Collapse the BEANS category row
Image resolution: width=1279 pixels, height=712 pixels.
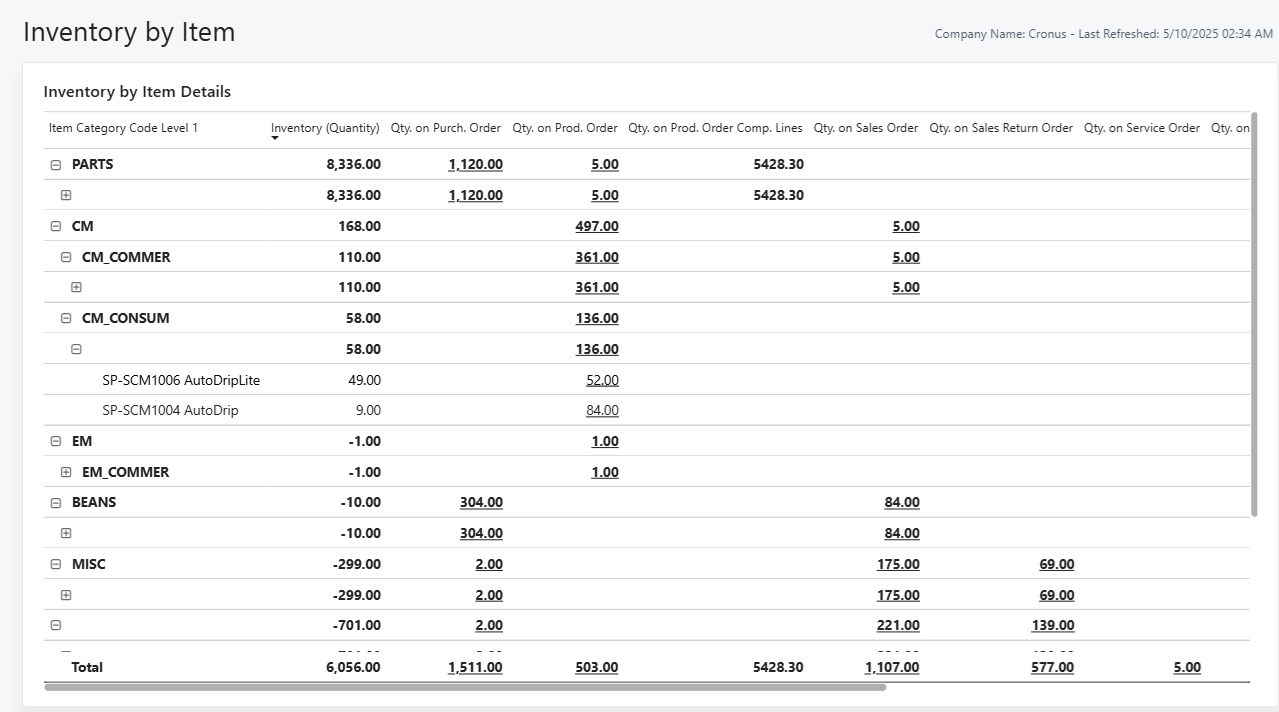56,503
